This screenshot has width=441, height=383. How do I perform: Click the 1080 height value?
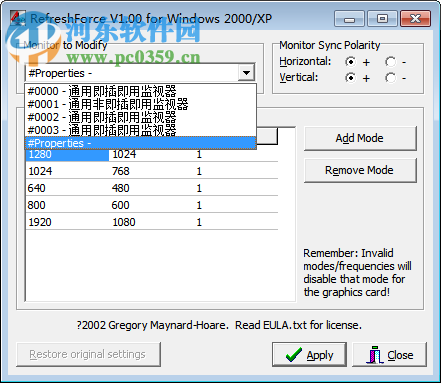(124, 222)
